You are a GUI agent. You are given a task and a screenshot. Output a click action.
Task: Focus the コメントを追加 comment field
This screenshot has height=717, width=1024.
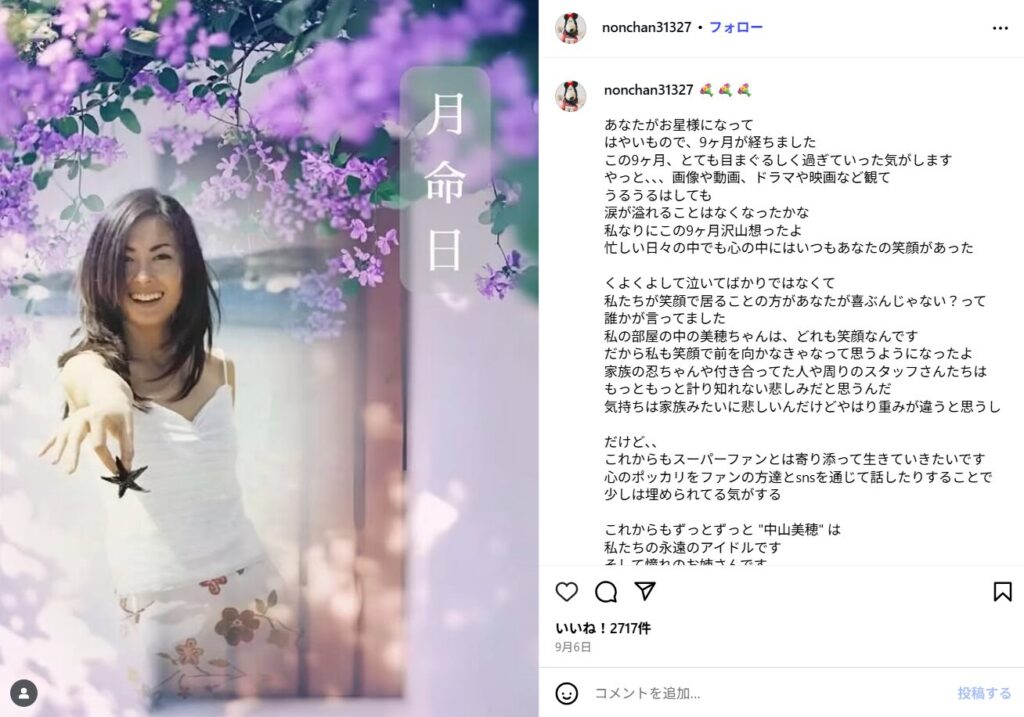pos(771,693)
